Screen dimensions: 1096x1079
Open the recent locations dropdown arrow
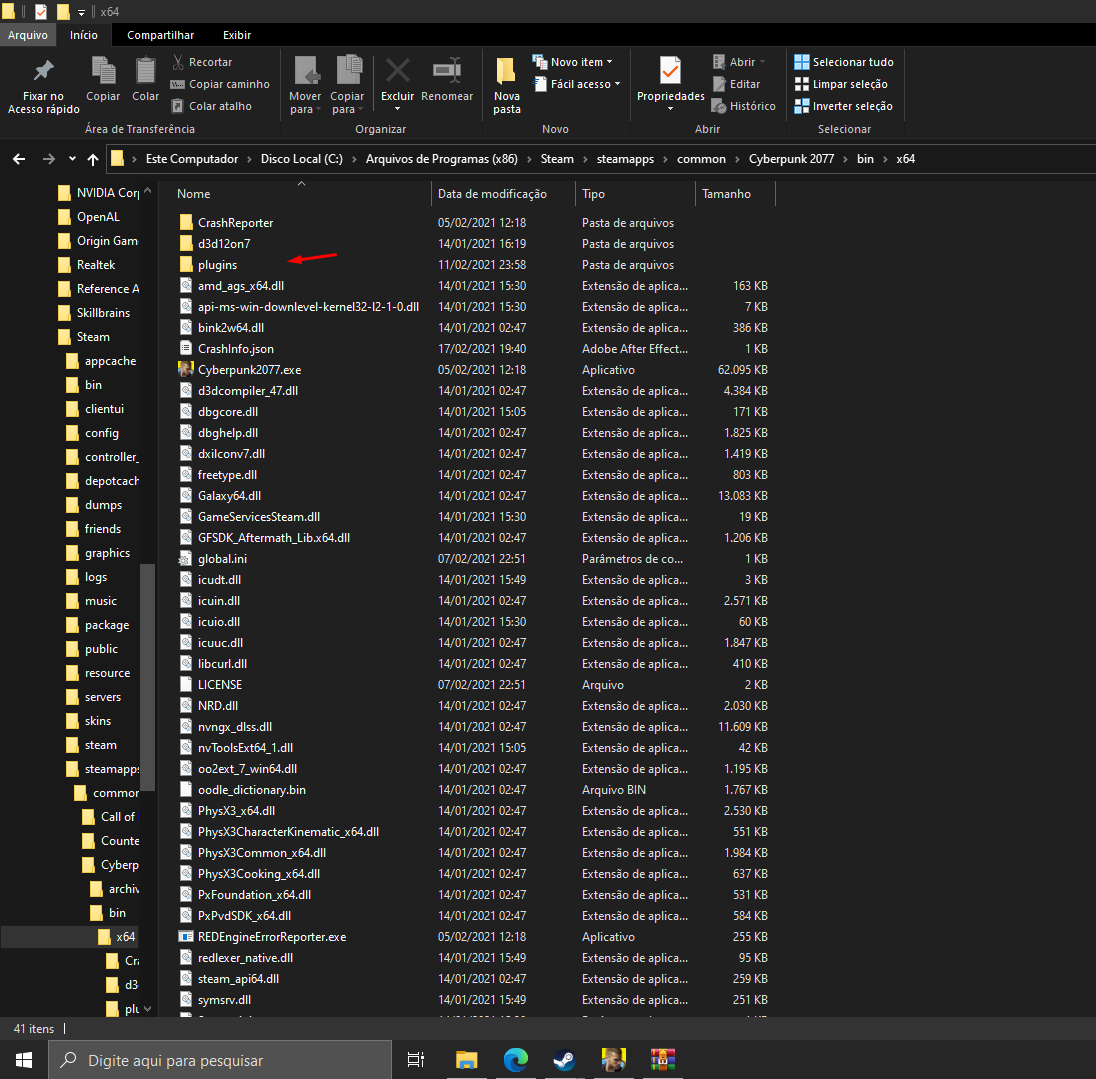(x=72, y=159)
